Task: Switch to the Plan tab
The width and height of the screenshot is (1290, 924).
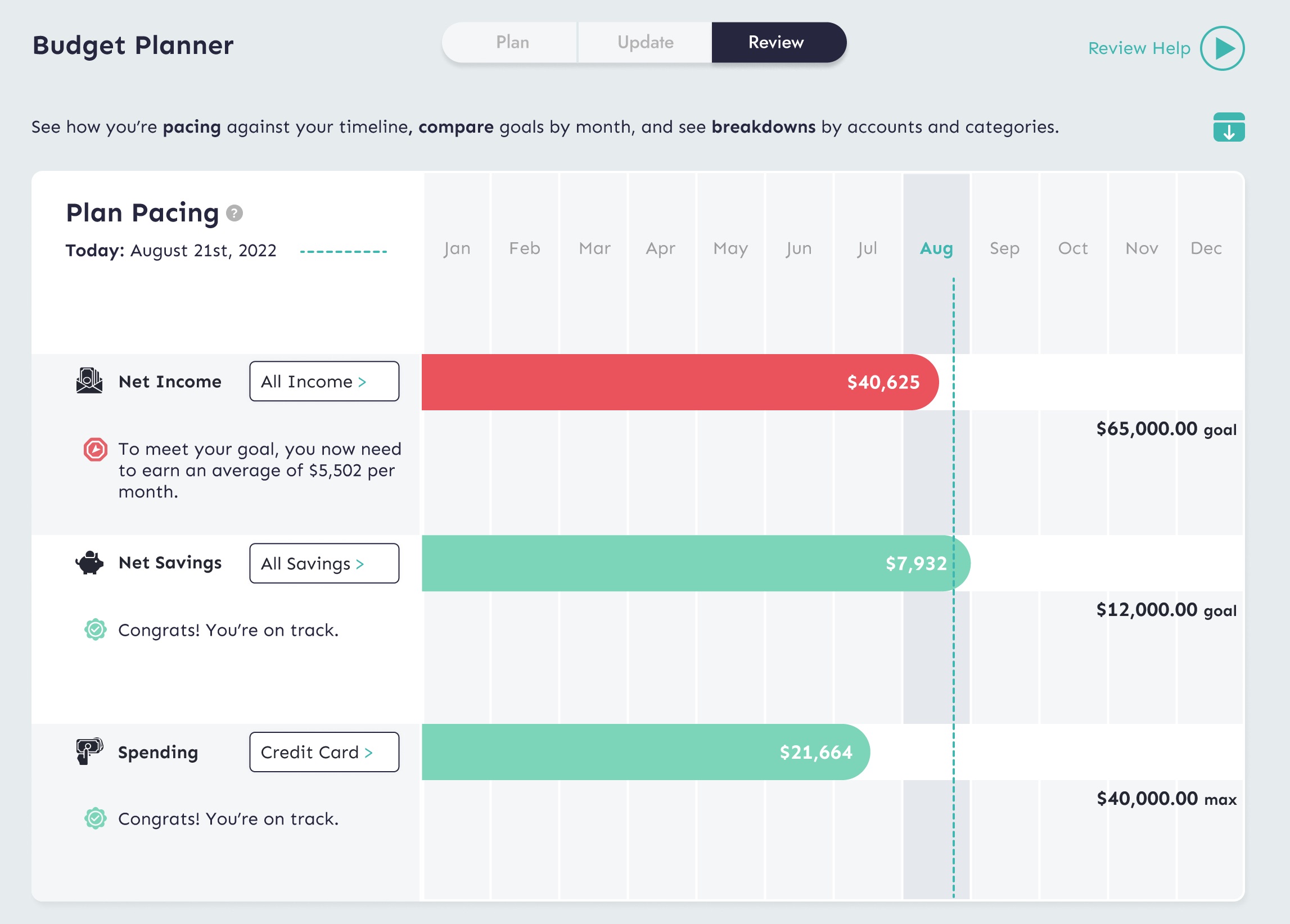Action: (512, 43)
